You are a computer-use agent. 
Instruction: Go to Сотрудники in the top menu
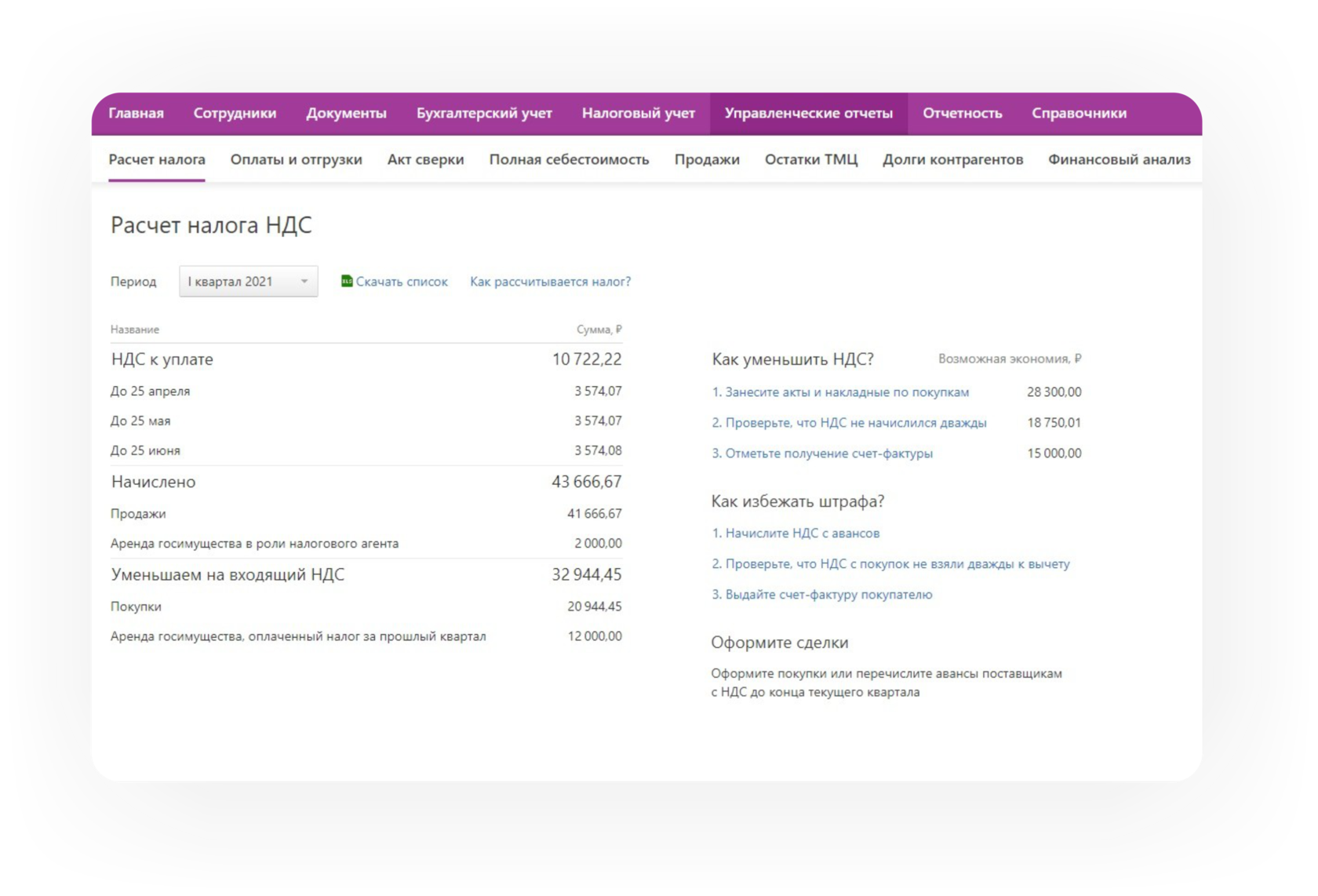coord(235,113)
